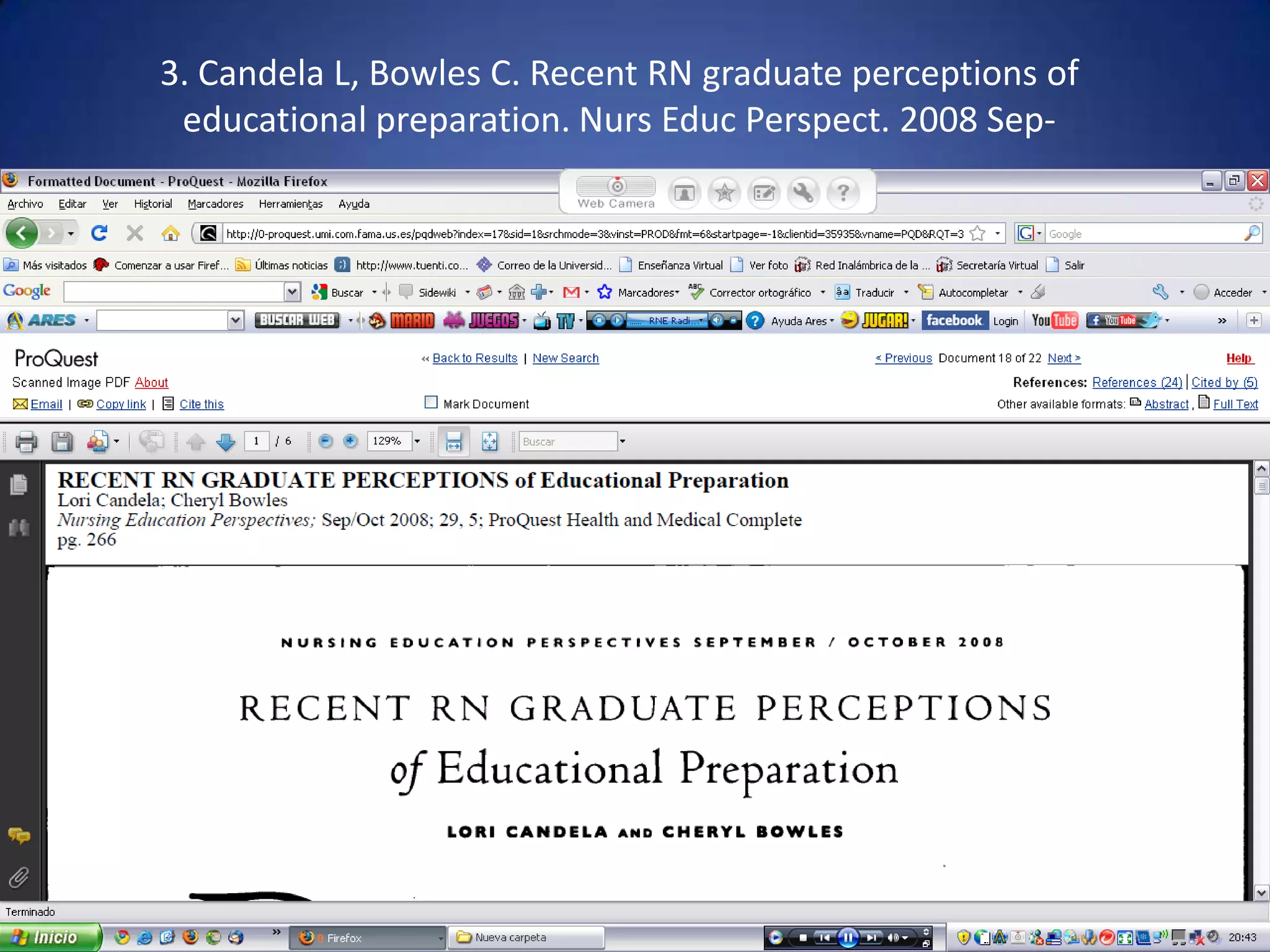Viewport: 1270px width, 952px height.
Task: Bookmark page with the star icon in address bar
Action: coord(978,234)
